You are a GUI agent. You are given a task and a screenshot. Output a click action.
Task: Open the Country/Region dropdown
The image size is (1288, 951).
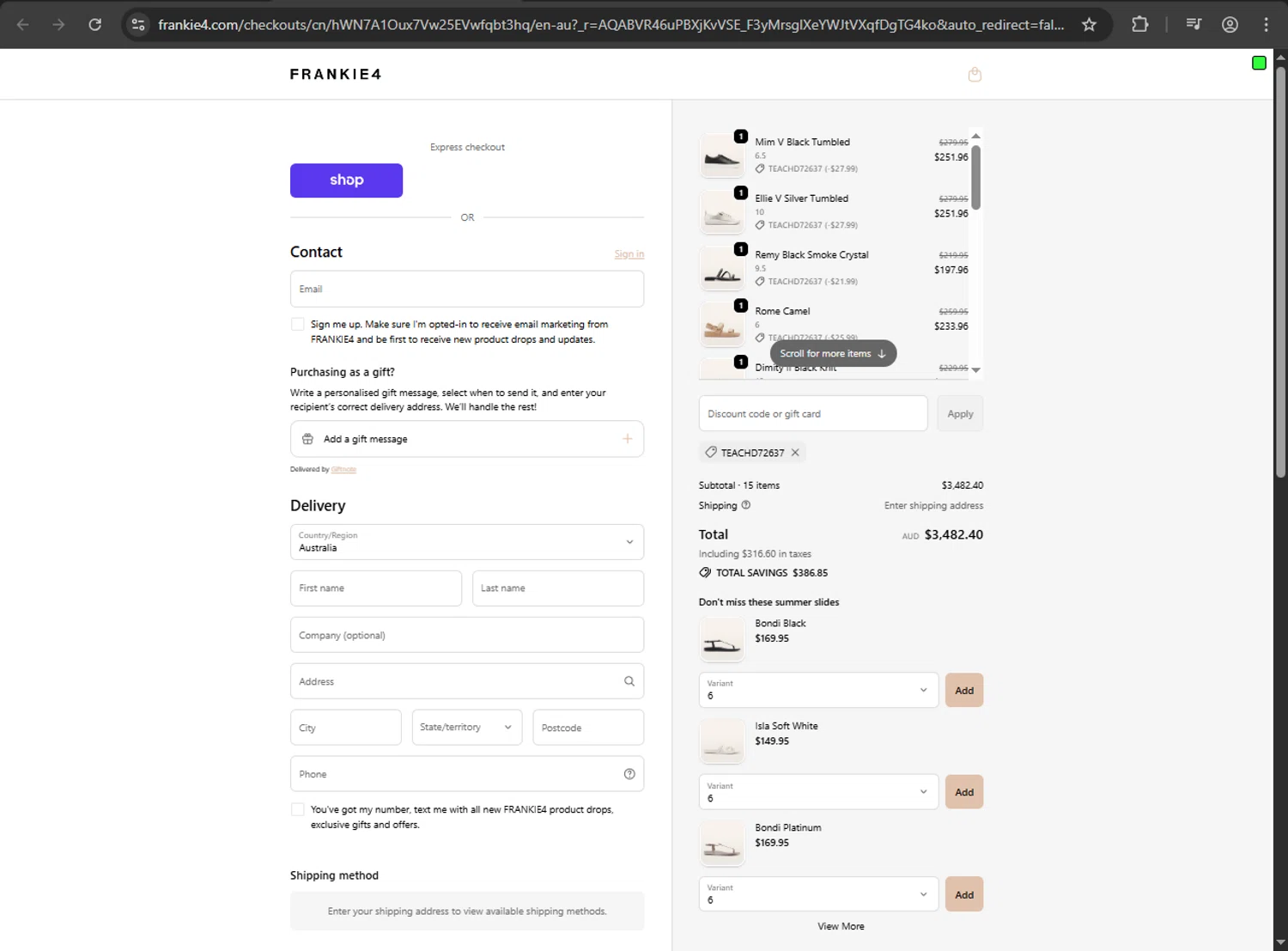click(x=467, y=542)
